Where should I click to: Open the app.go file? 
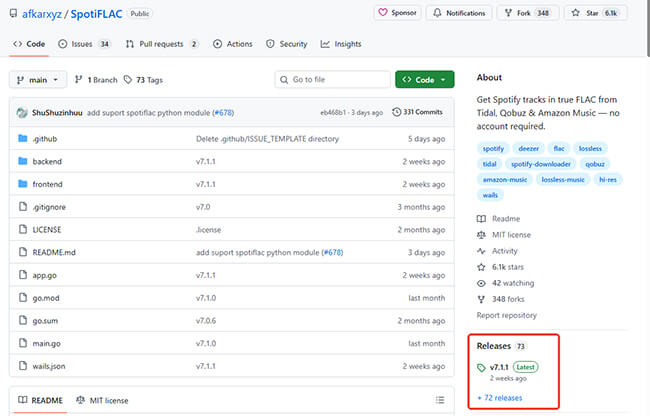point(44,275)
